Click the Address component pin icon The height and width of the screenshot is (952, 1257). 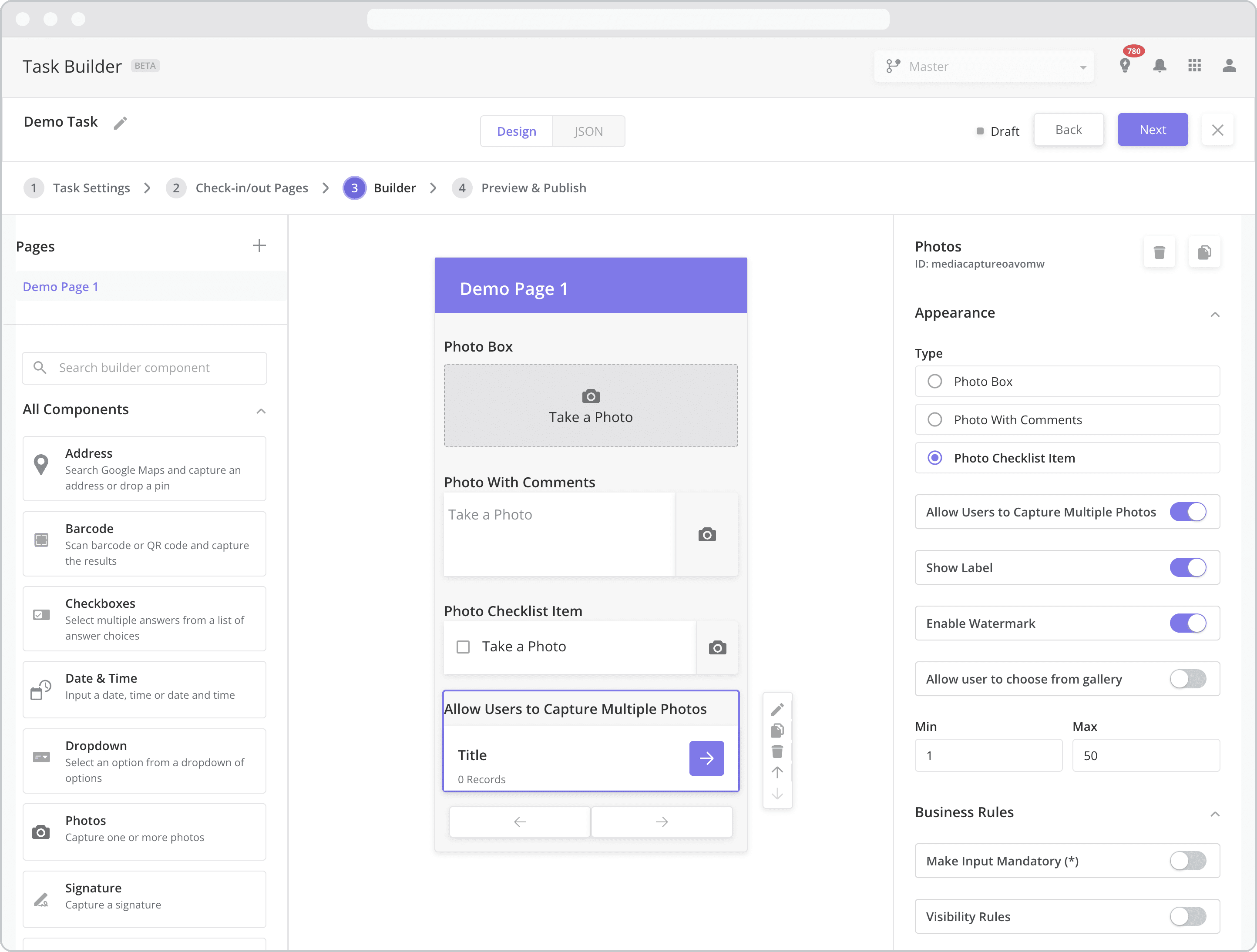tap(41, 465)
